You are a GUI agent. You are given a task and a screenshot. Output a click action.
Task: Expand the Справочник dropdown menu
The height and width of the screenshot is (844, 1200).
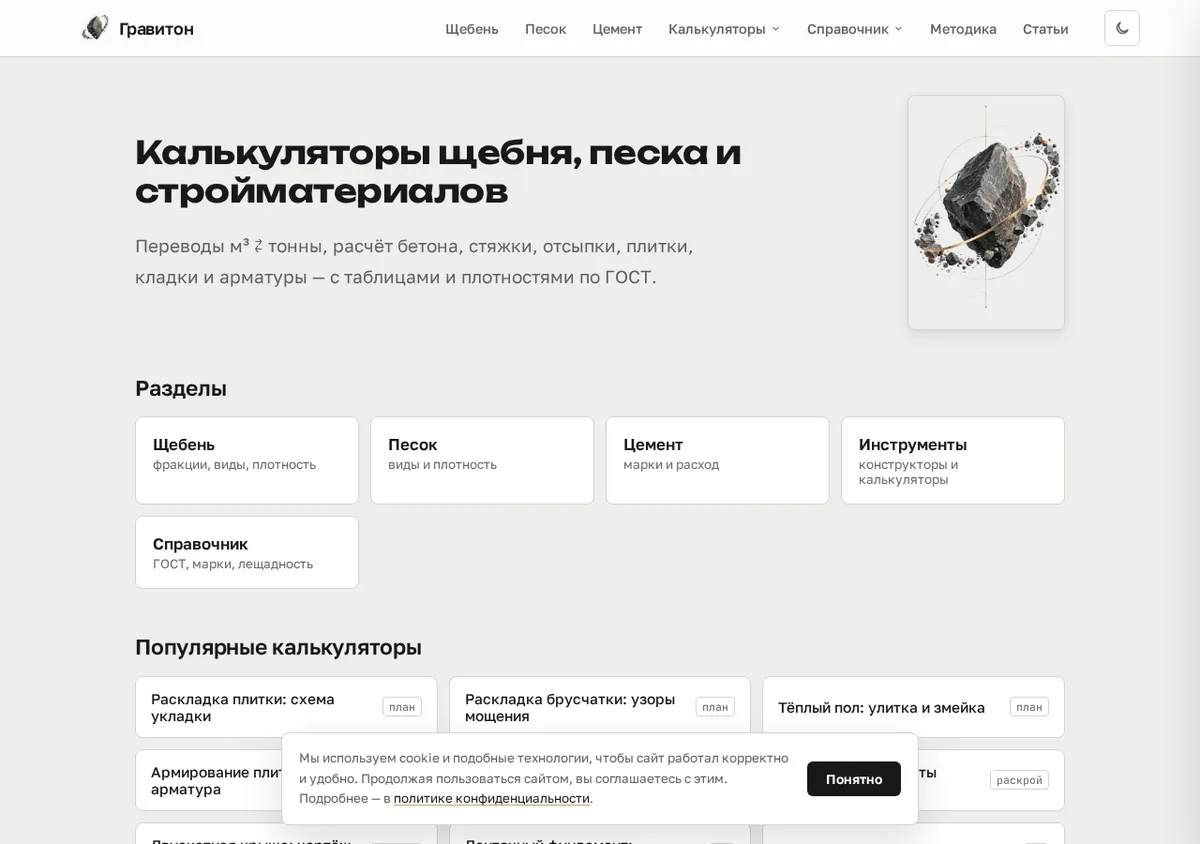point(855,29)
